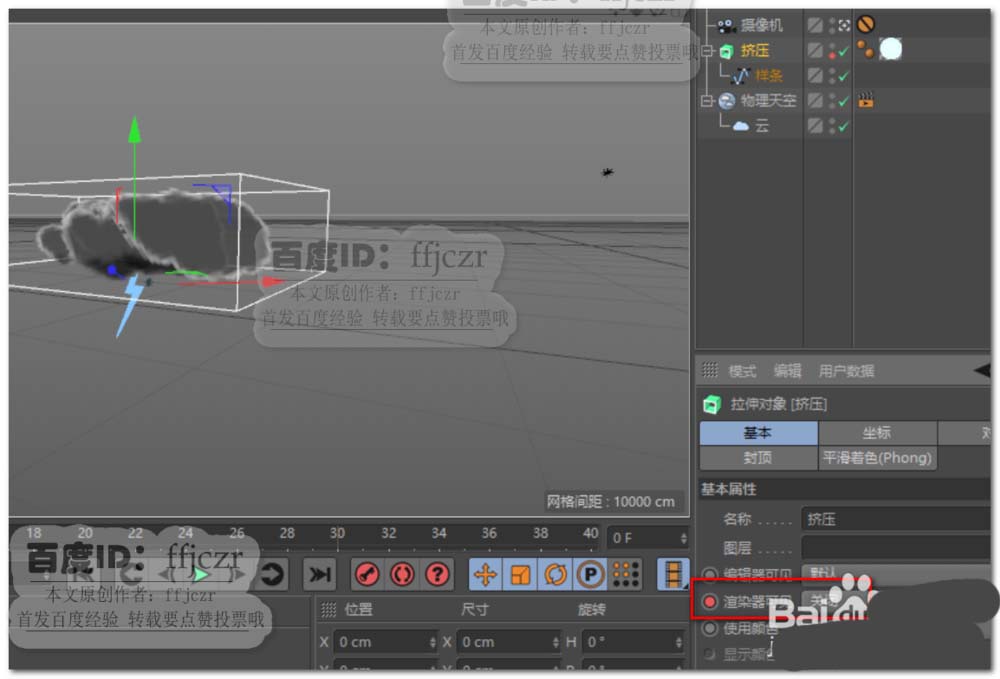
Task: Click the grip icon in attribute manager menu
Action: [710, 370]
